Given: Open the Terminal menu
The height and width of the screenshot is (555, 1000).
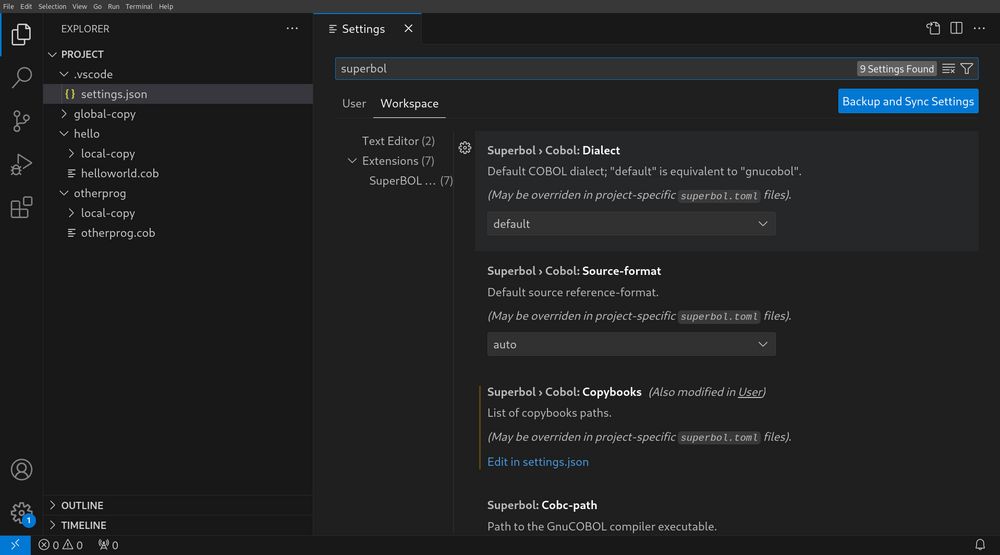Looking at the screenshot, I should click(138, 6).
